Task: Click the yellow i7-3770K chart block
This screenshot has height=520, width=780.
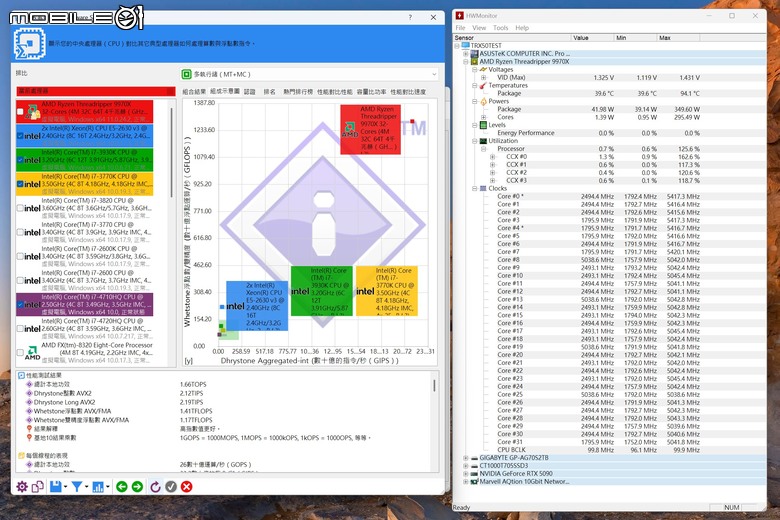Action: click(387, 291)
